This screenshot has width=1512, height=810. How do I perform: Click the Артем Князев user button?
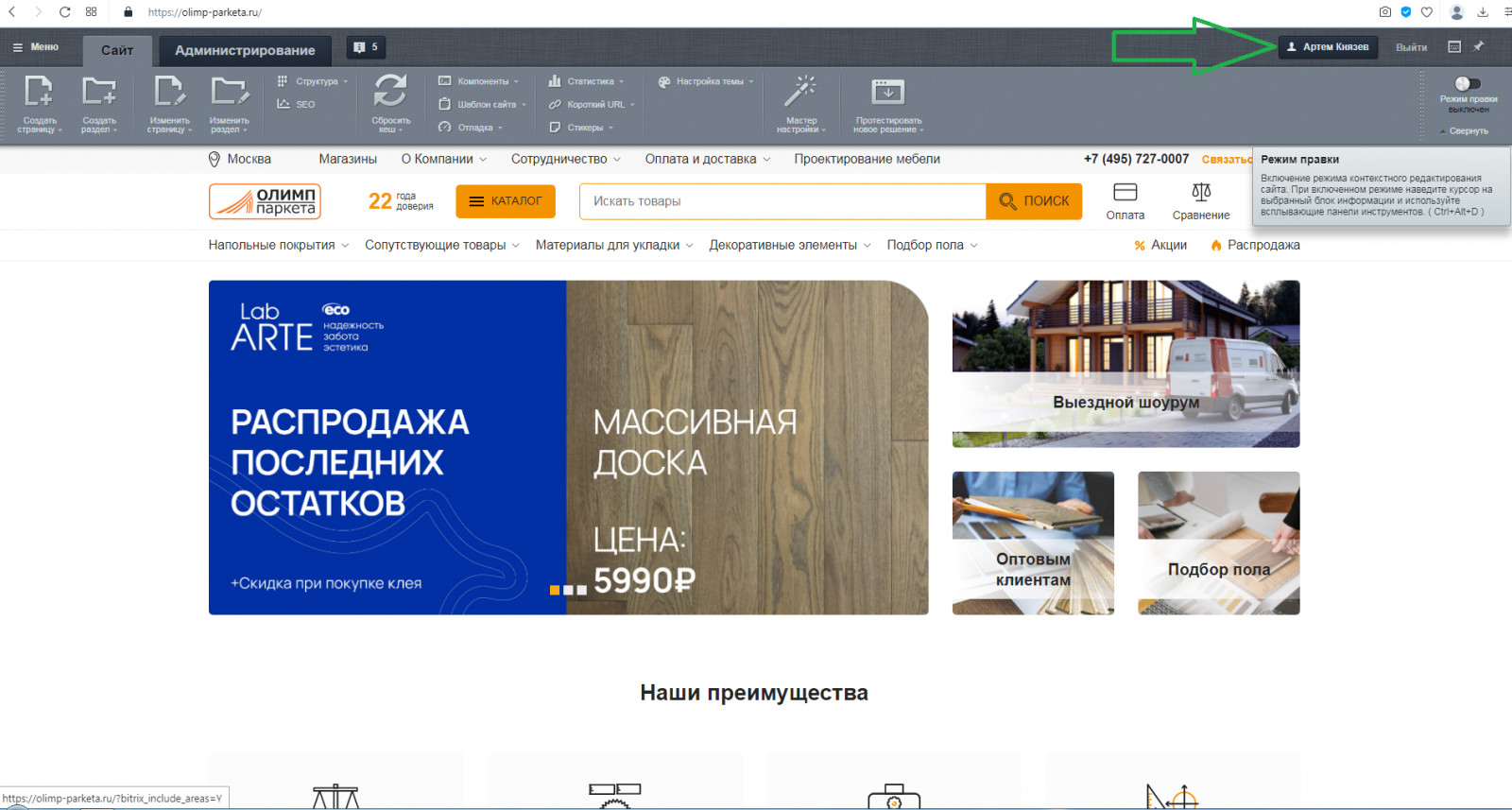point(1328,47)
